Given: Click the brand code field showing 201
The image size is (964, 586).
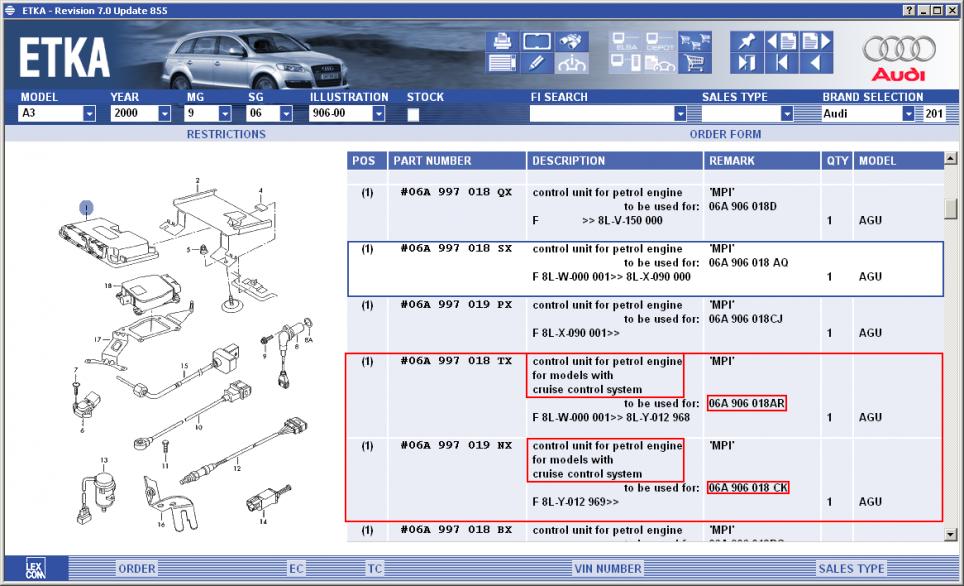Looking at the screenshot, I should [x=934, y=114].
